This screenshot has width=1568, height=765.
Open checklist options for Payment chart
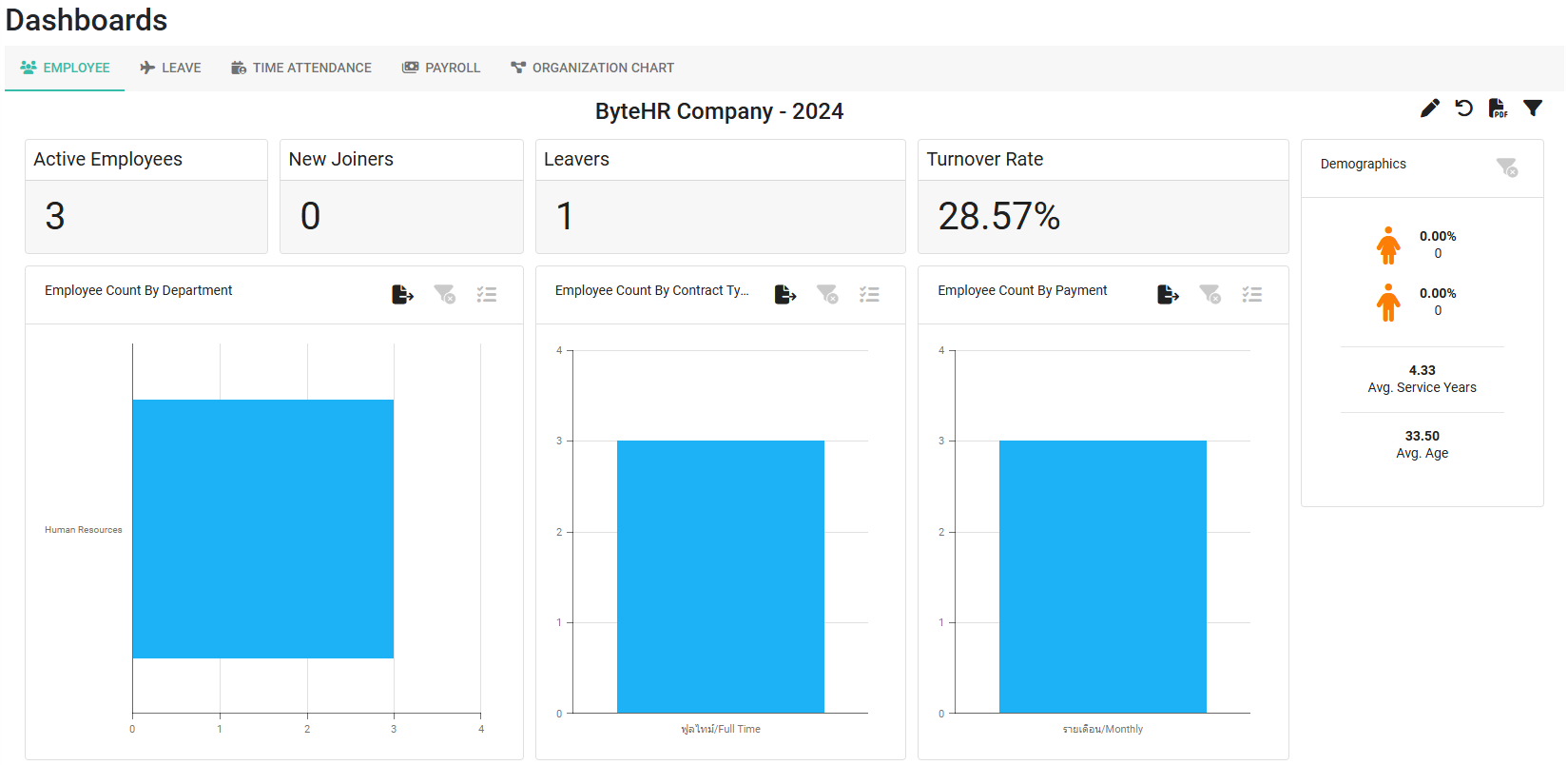1252,295
